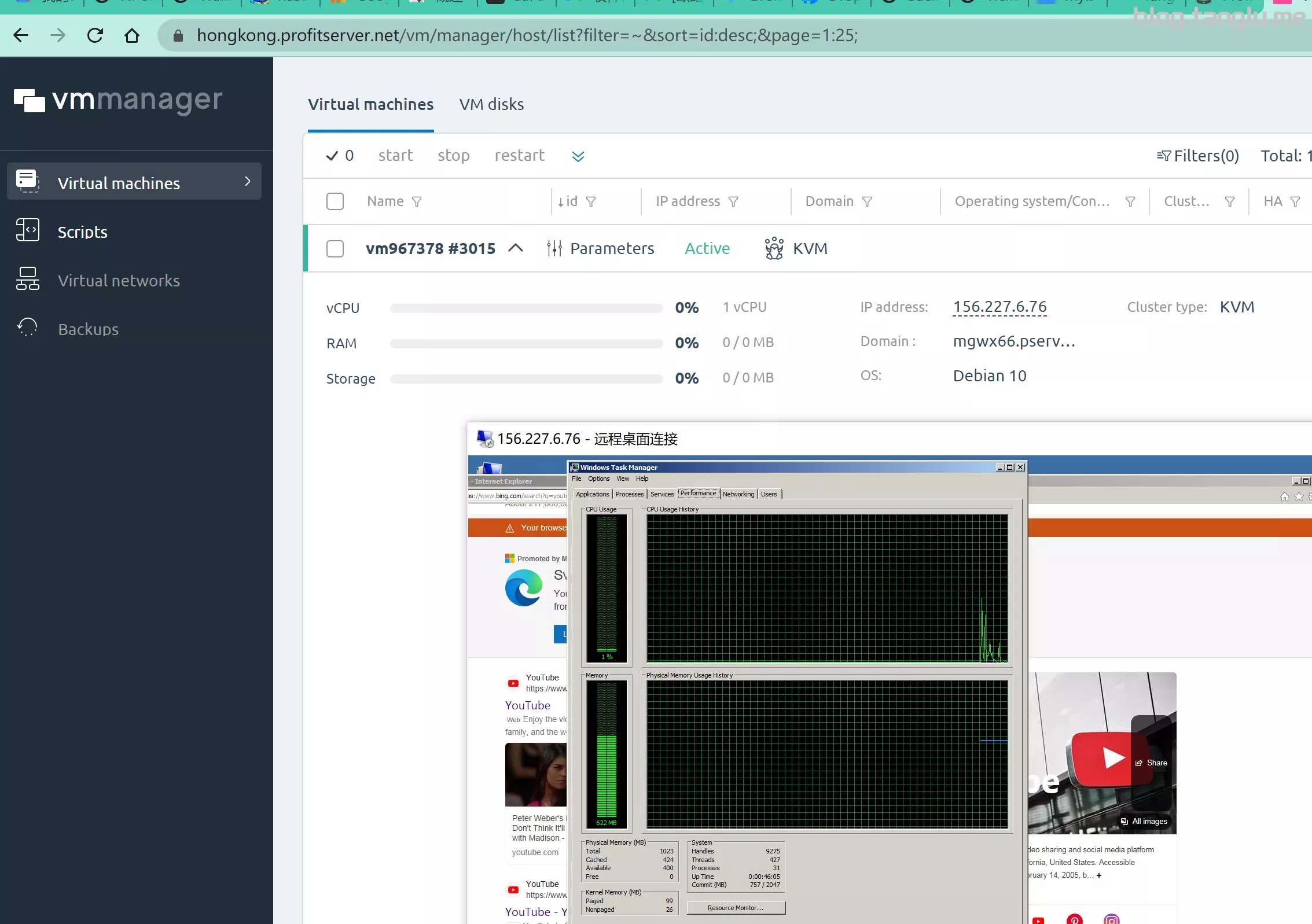Expand the Operating system column filter
Image resolution: width=1312 pixels, height=924 pixels.
[x=1130, y=201]
